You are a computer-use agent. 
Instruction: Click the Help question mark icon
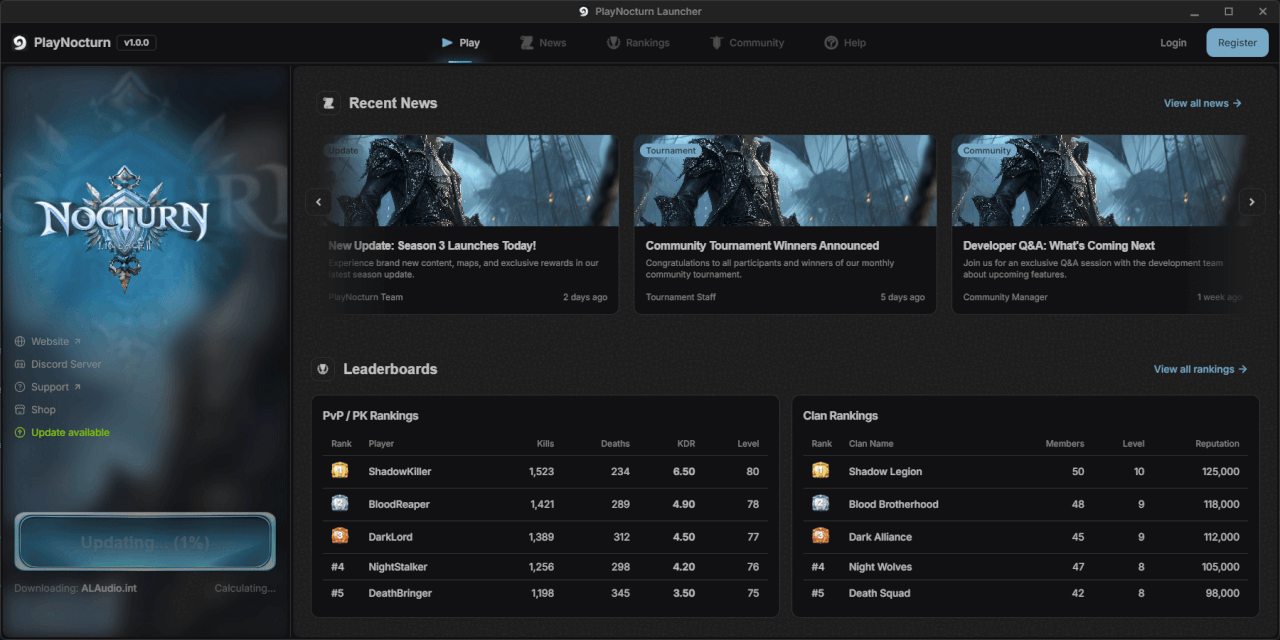[831, 43]
